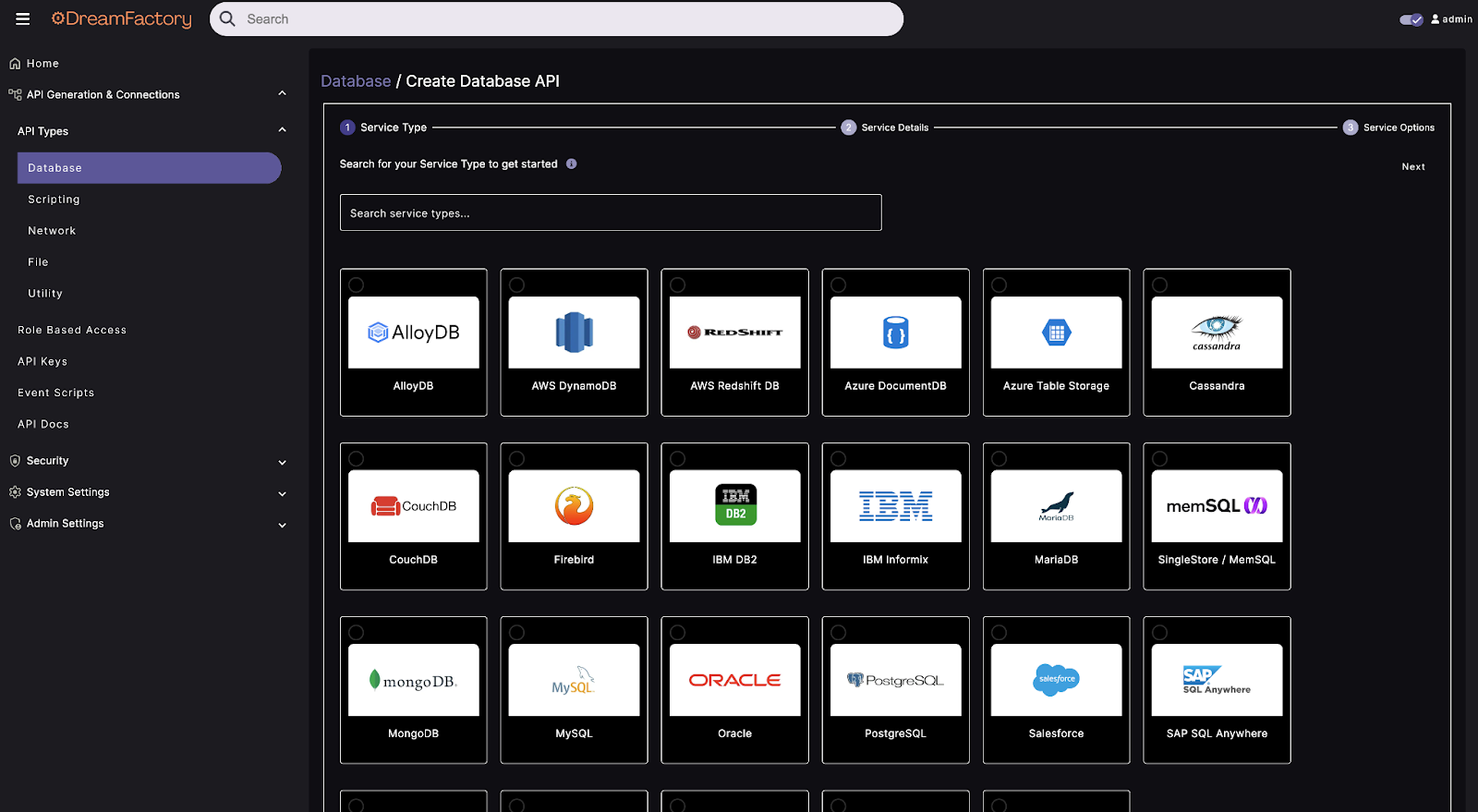Screen dimensions: 1478x812
Task: Click the memSQL logo image
Action: (x=1218, y=506)
